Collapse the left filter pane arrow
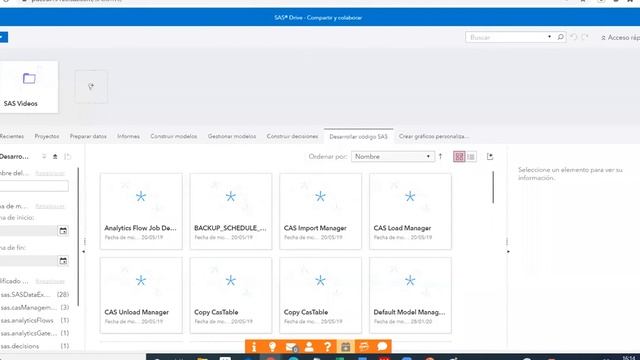This screenshot has height=360, width=640. click(84, 251)
